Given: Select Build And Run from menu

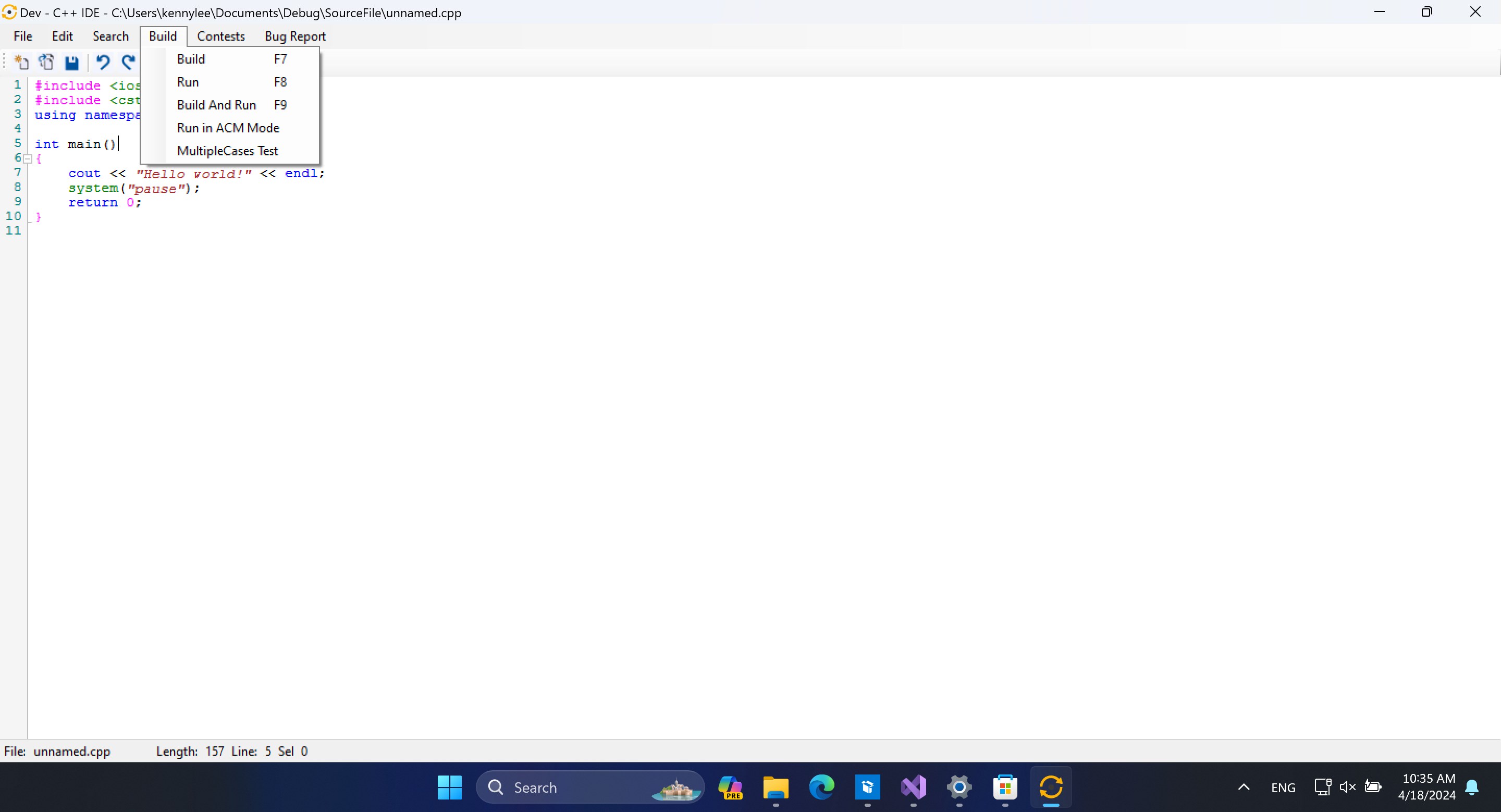Looking at the screenshot, I should tap(217, 105).
